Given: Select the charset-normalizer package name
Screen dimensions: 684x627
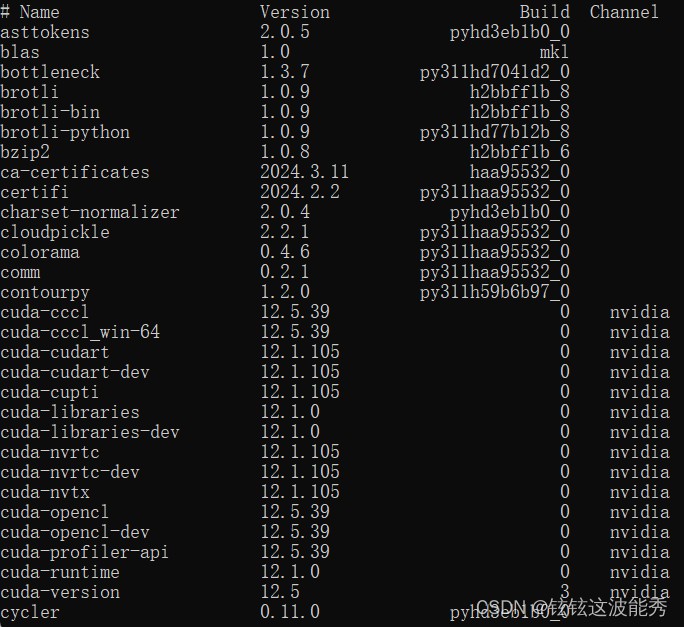Looking at the screenshot, I should [90, 212].
